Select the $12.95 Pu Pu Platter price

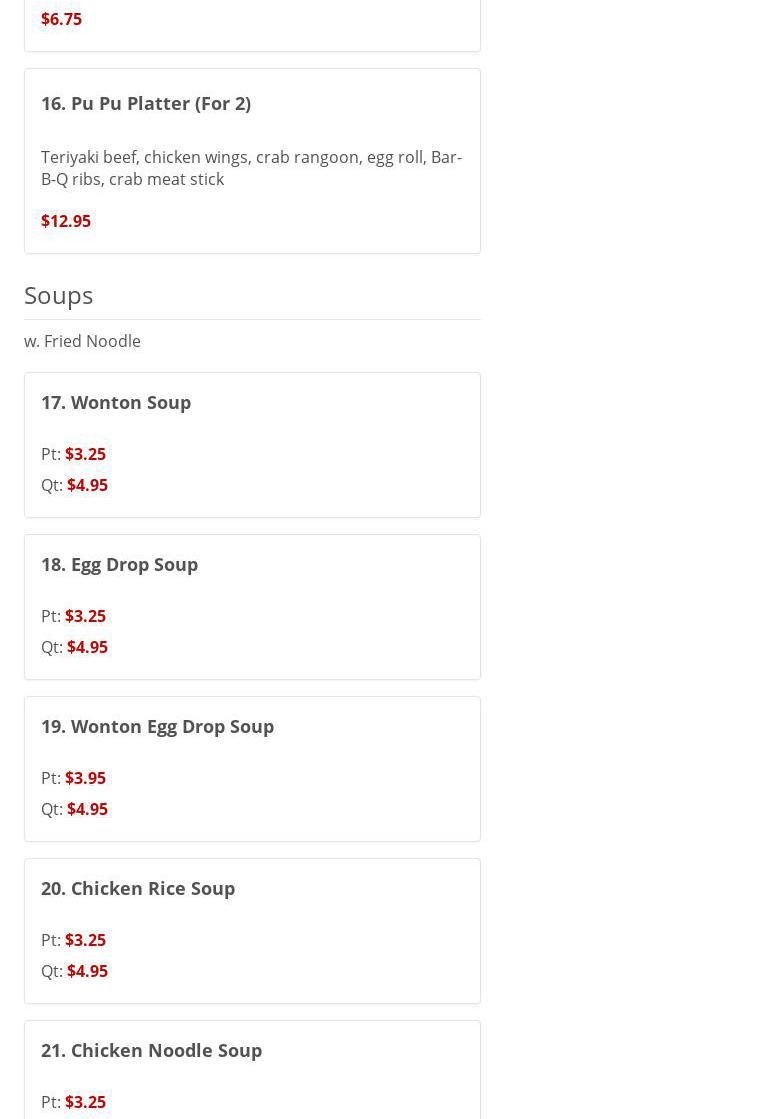pos(66,221)
